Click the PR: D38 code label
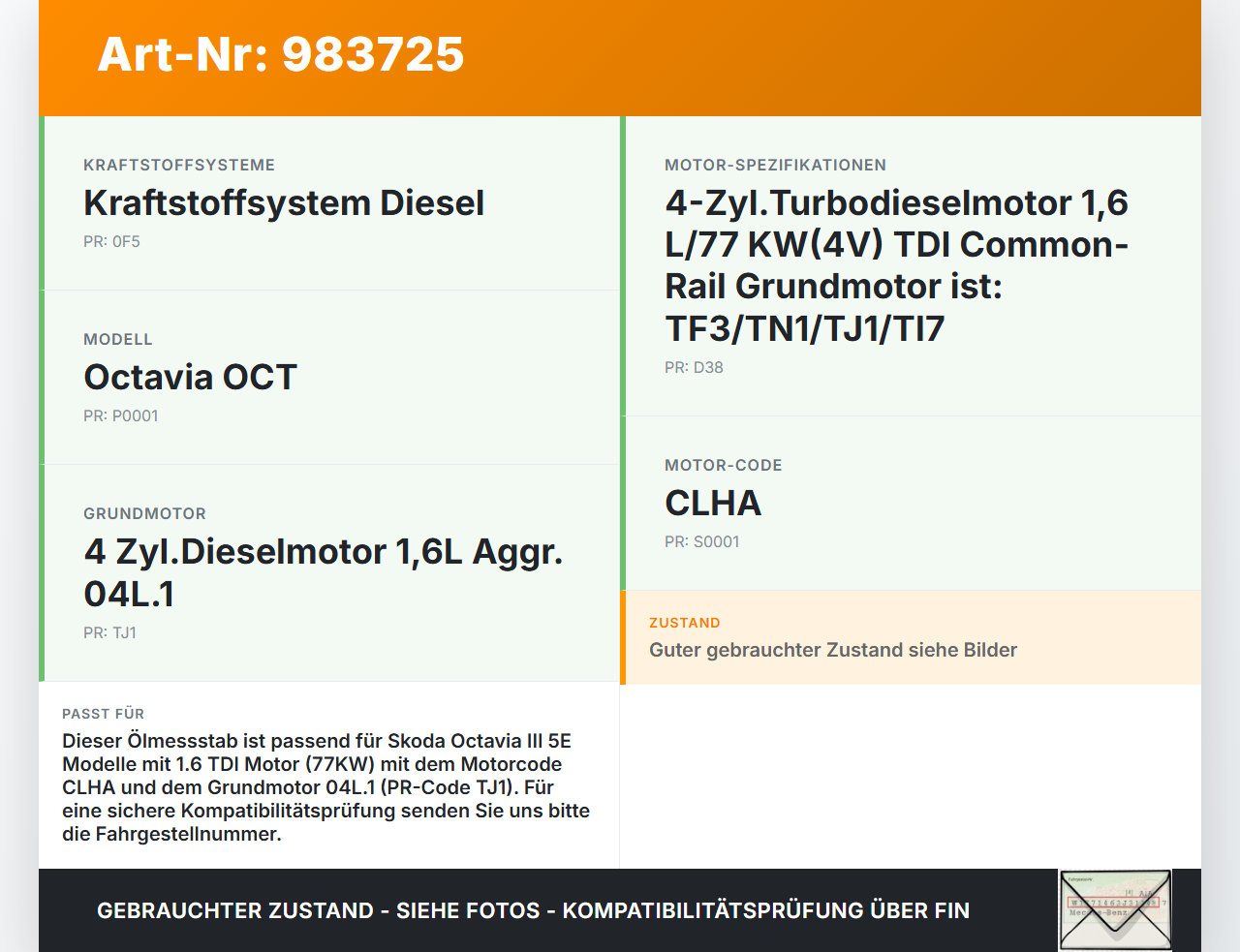The image size is (1240, 952). point(694,368)
